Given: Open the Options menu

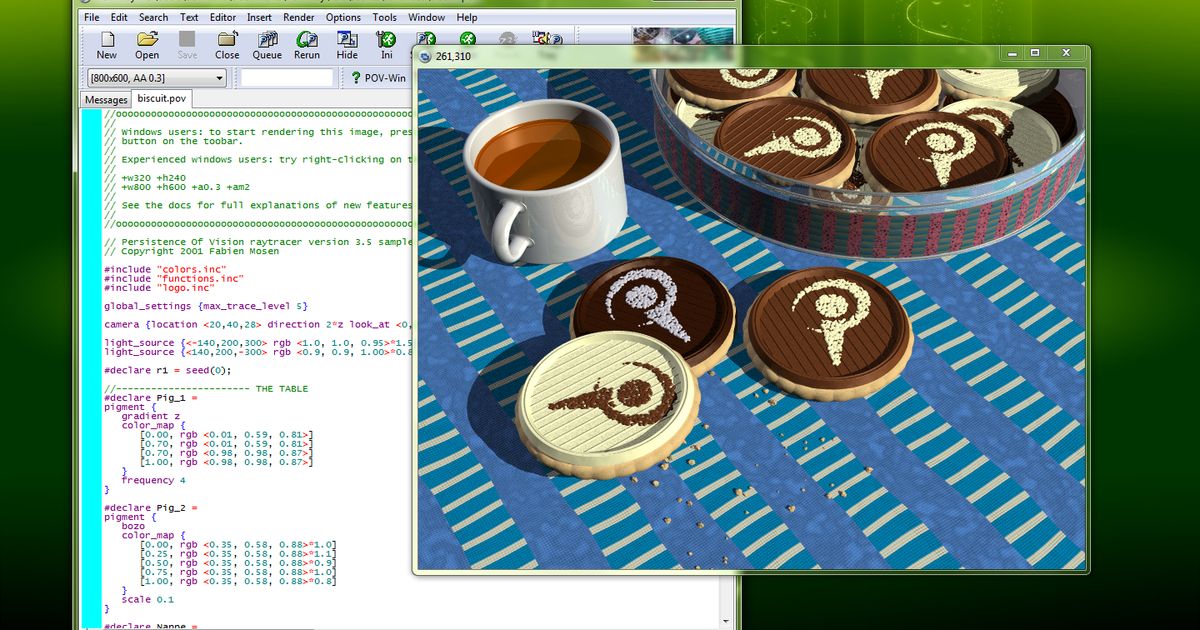Looking at the screenshot, I should pos(343,17).
